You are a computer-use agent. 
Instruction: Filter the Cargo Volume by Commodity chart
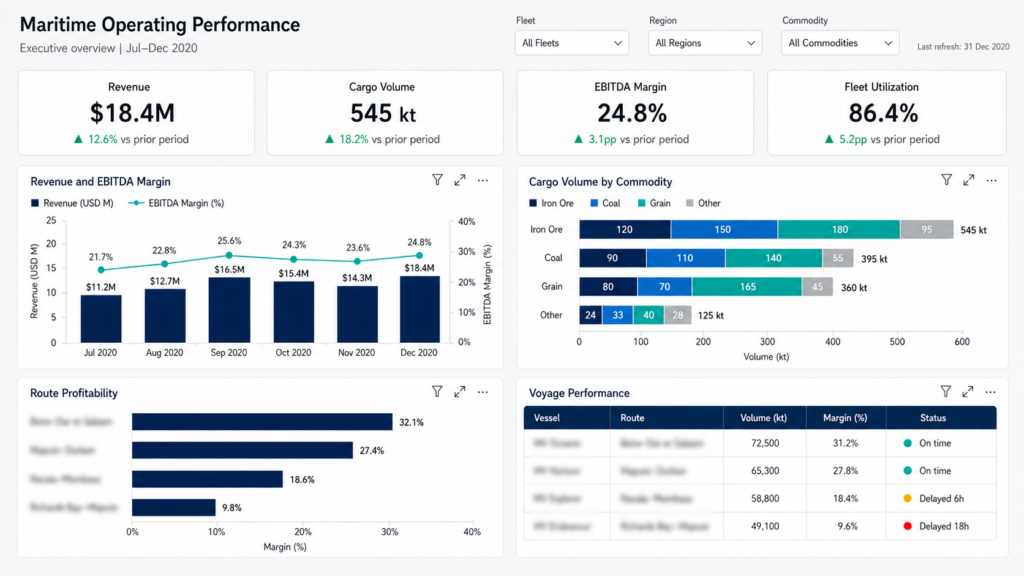pos(946,180)
